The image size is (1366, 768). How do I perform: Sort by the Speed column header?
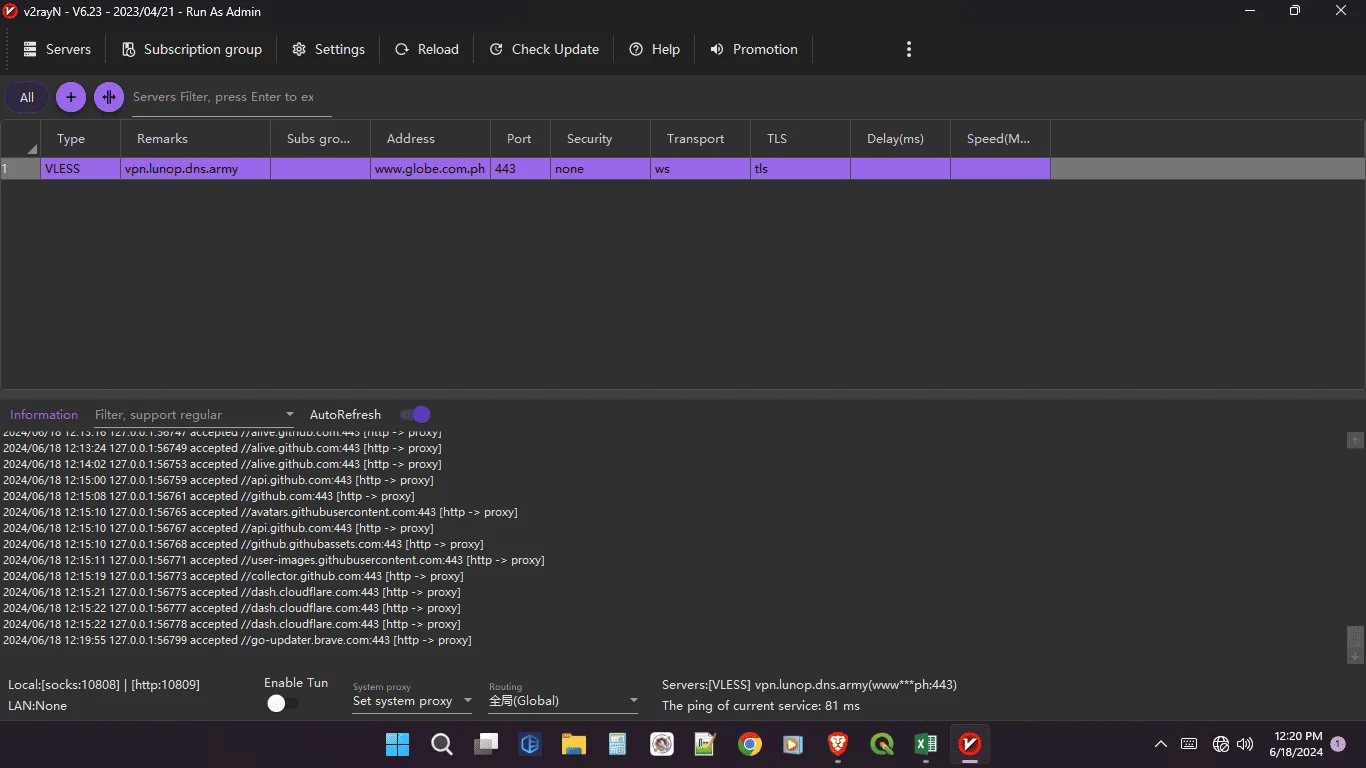point(998,139)
